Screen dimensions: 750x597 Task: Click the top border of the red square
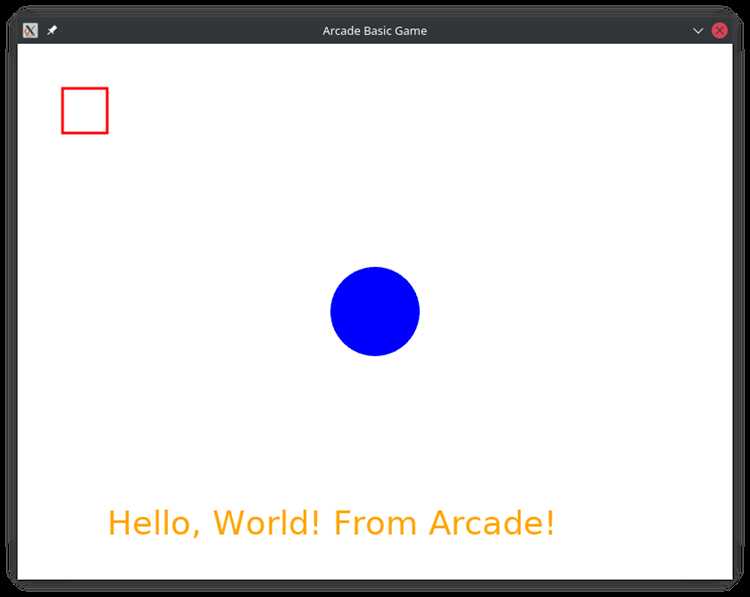pos(85,88)
